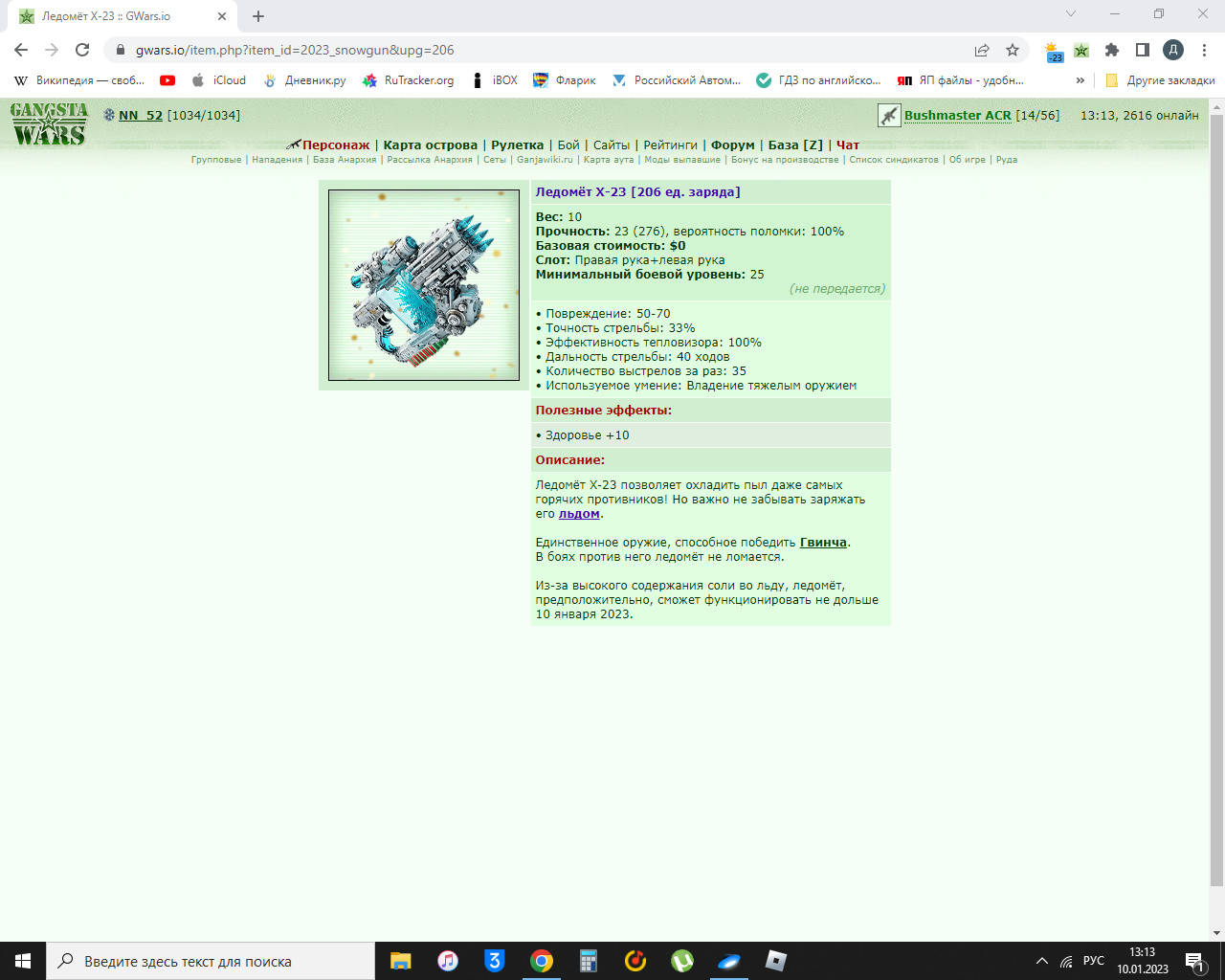Open the Chrome profile avatar Д
The width and height of the screenshot is (1225, 980).
(1173, 50)
